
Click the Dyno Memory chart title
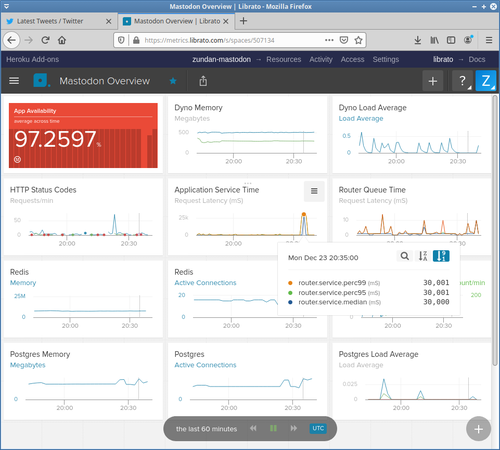pyautogui.click(x=198, y=108)
